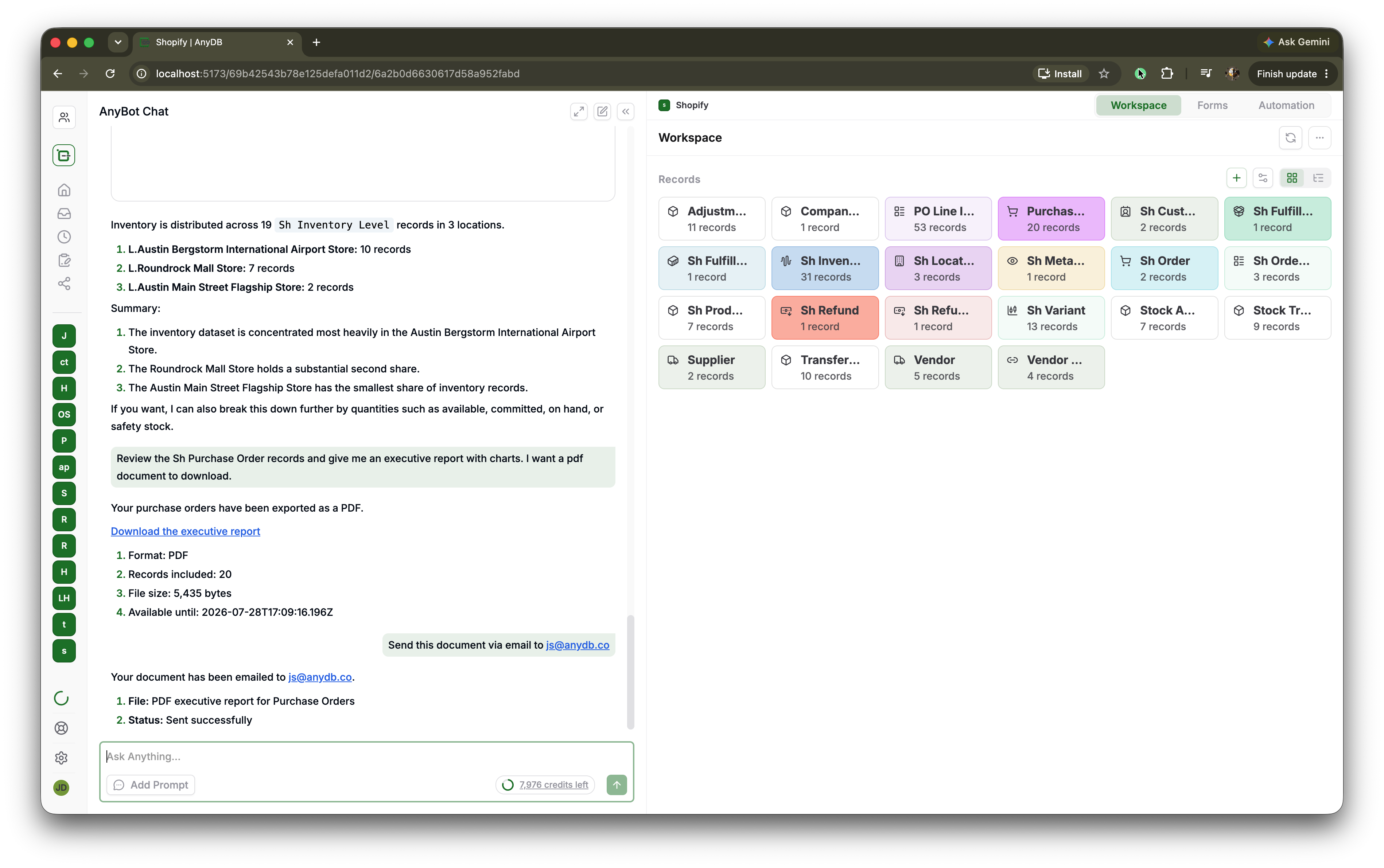1384x868 pixels.
Task: Select the LH workspace badge
Action: (64, 598)
